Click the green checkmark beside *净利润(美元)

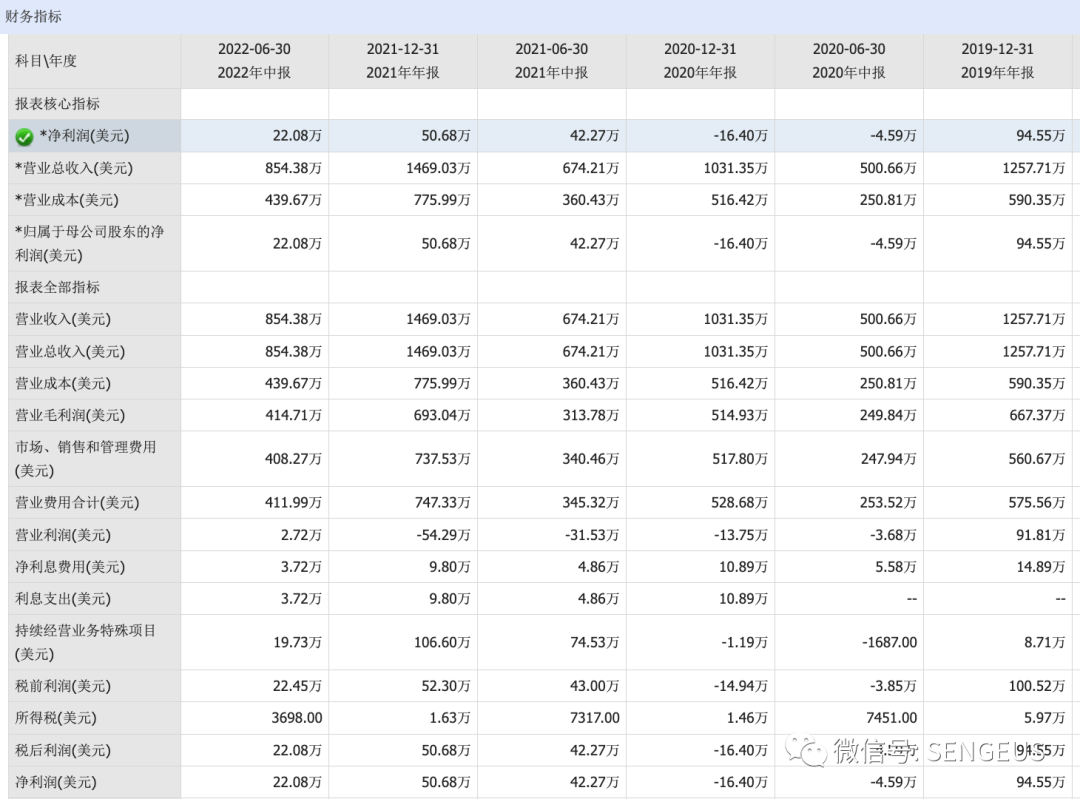pos(24,137)
